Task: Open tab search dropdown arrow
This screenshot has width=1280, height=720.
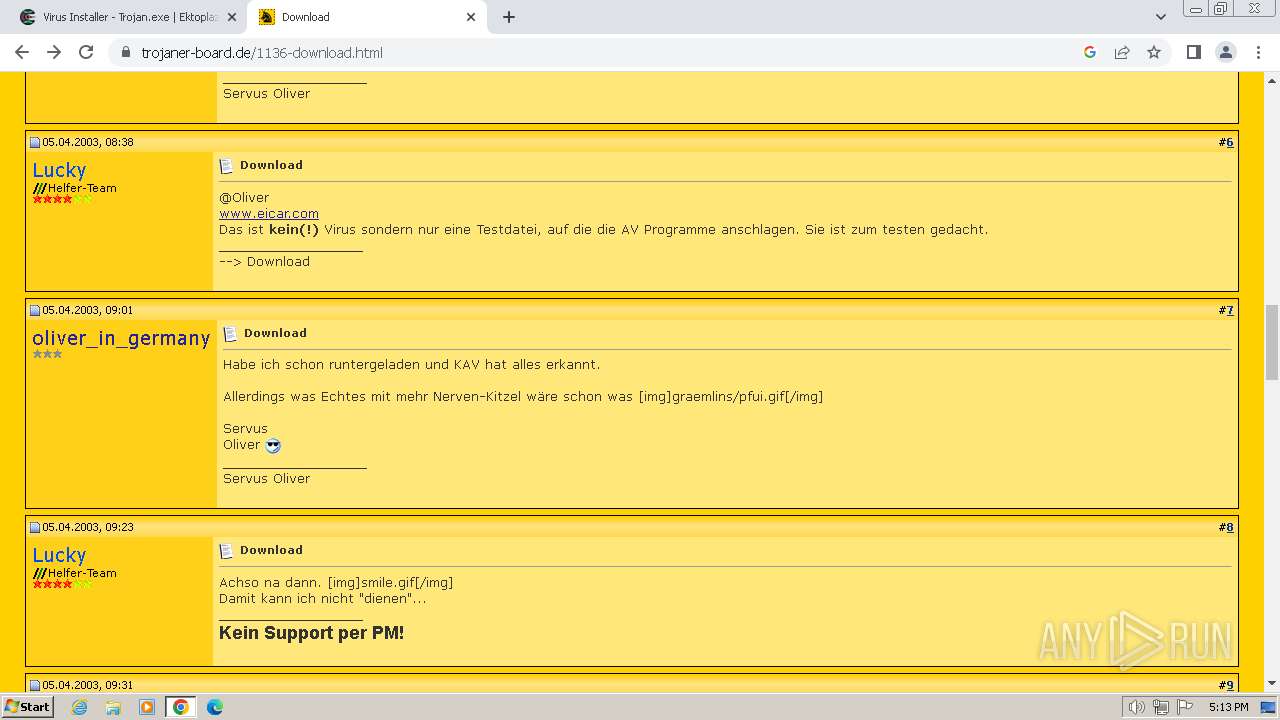Action: tap(1160, 17)
